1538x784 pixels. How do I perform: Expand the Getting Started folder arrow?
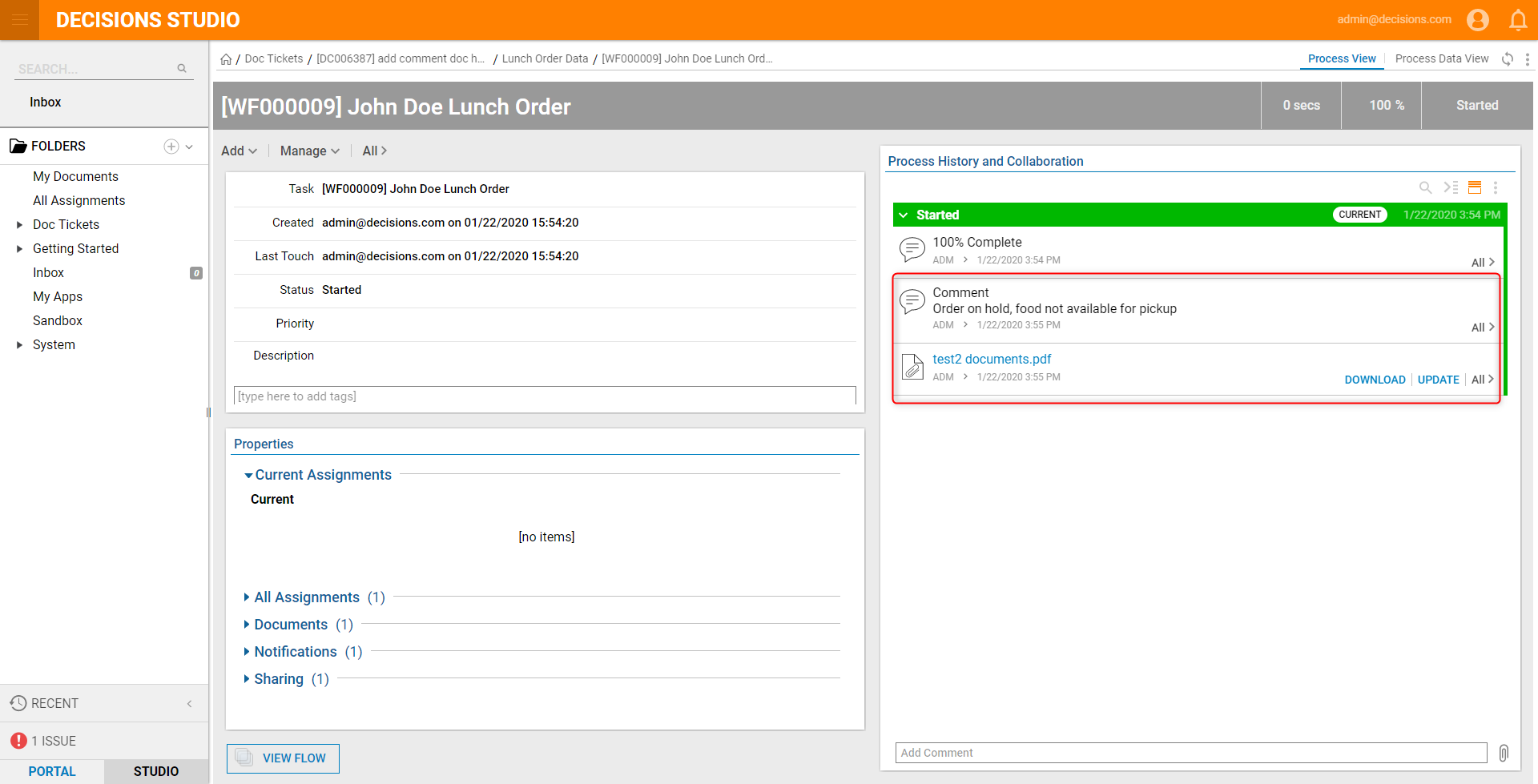(19, 249)
